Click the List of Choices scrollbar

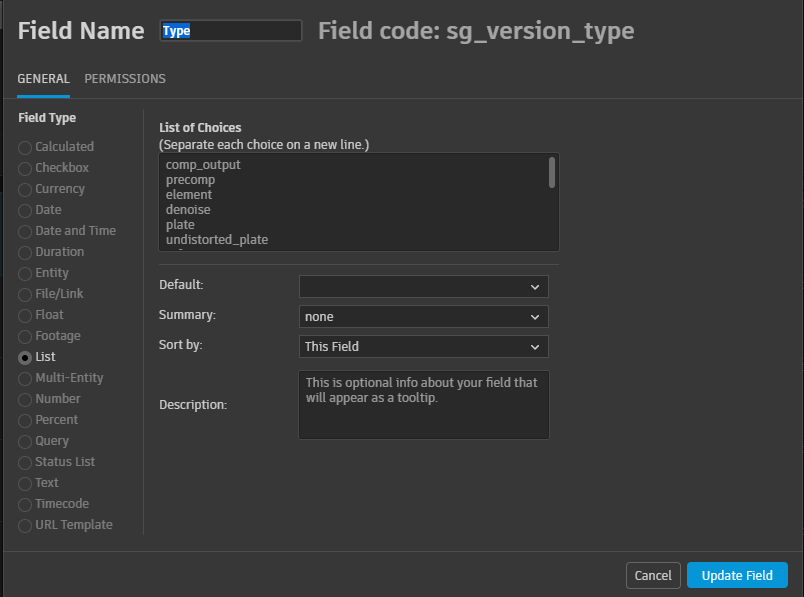[x=552, y=173]
